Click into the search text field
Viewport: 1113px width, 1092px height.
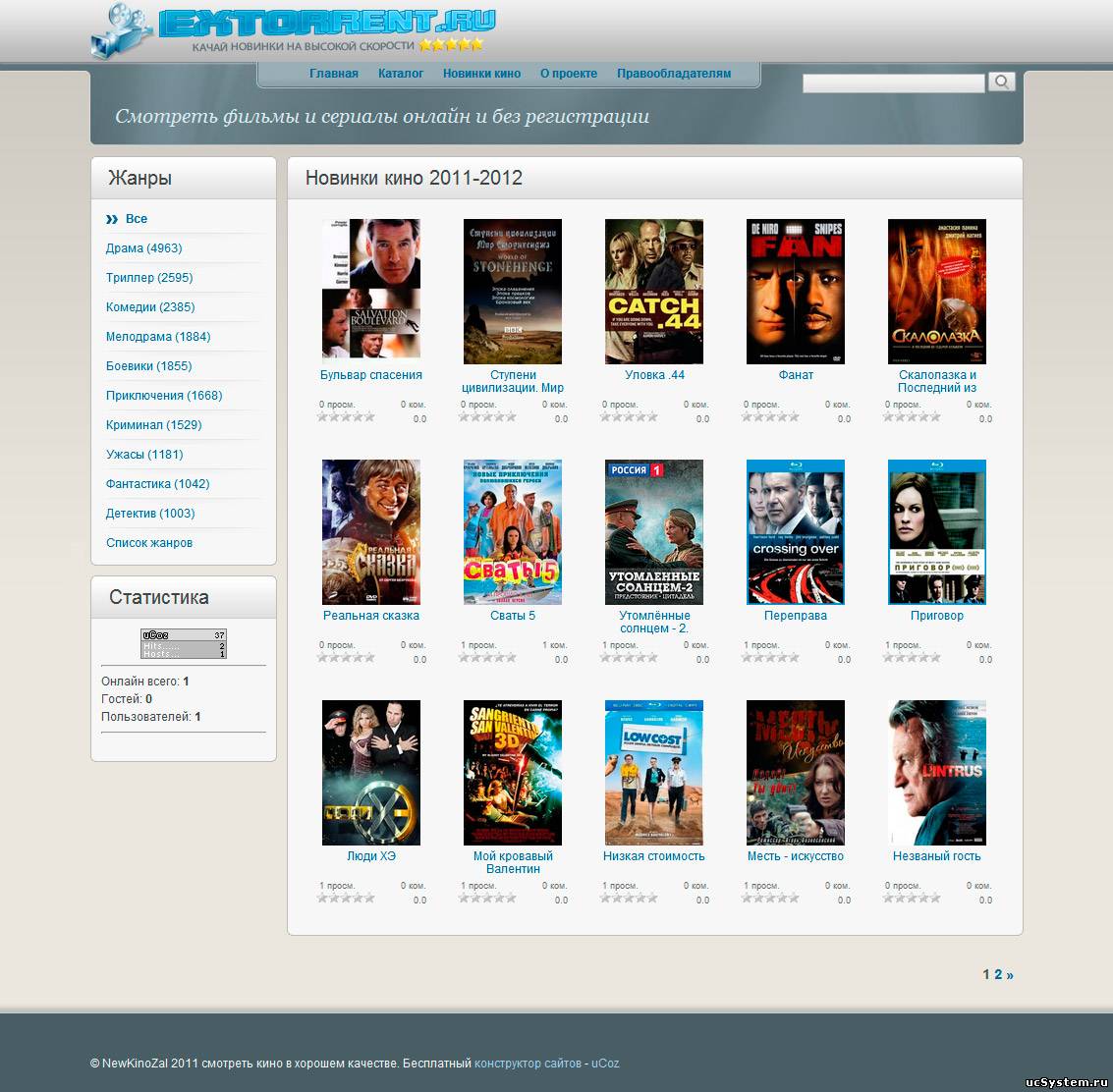(x=893, y=83)
